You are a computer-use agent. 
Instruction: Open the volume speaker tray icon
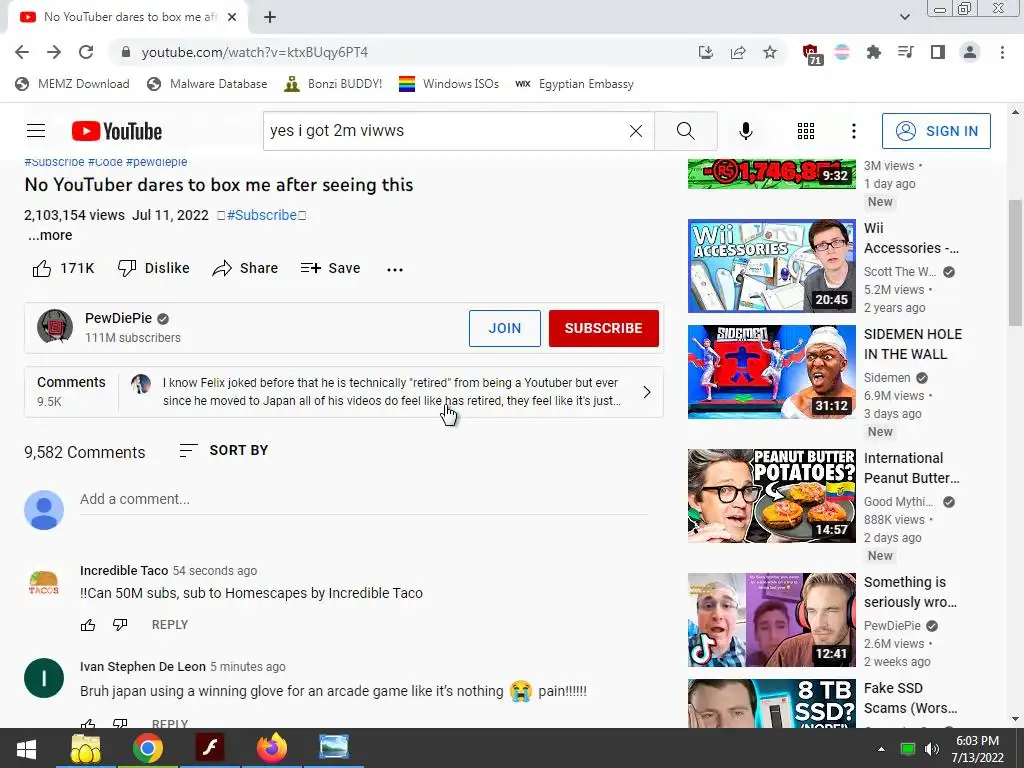[932, 749]
